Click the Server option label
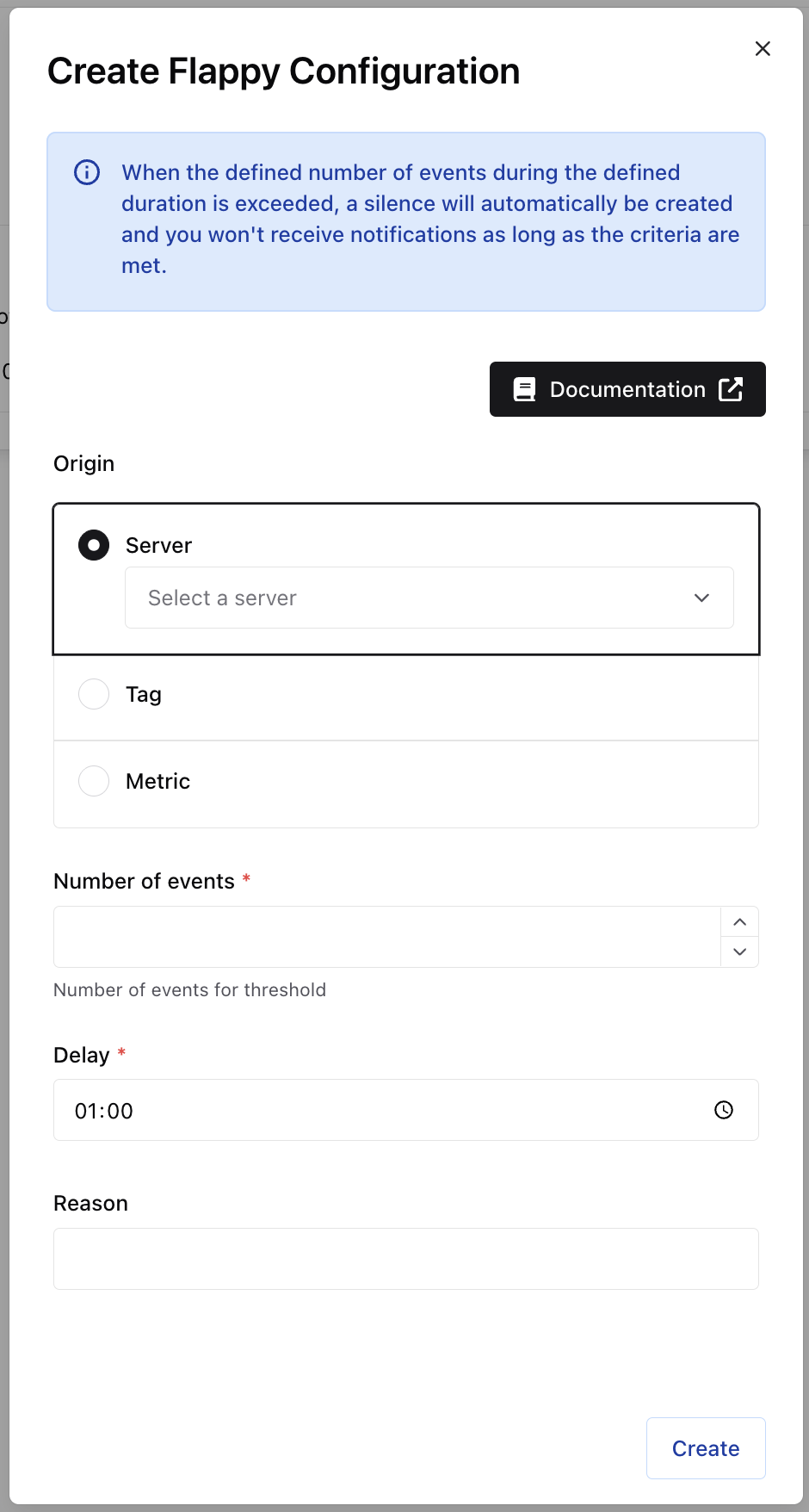Image resolution: width=809 pixels, height=1512 pixels. tap(158, 545)
